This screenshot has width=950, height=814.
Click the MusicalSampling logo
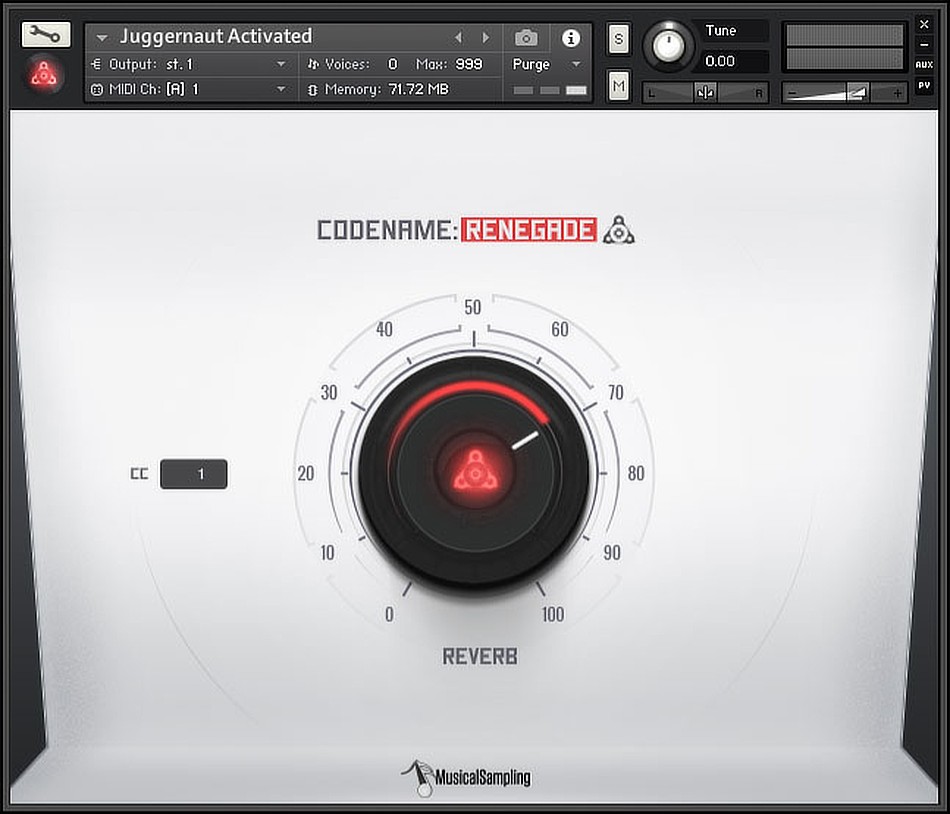point(466,777)
